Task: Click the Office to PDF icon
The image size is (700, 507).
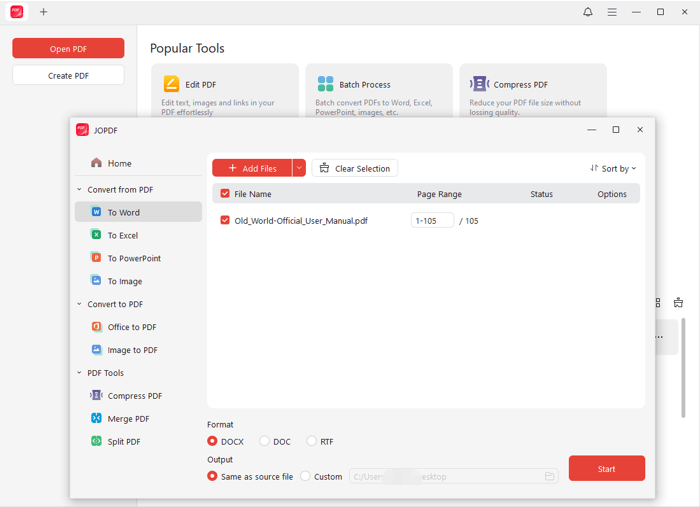Action: tap(96, 327)
